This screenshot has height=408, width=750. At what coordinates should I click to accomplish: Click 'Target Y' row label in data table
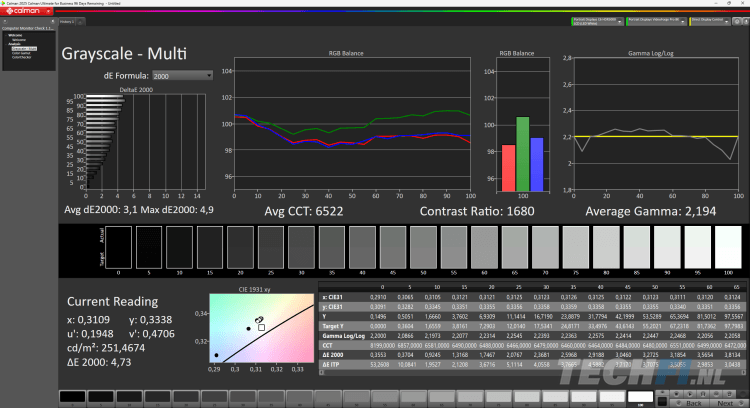point(333,326)
